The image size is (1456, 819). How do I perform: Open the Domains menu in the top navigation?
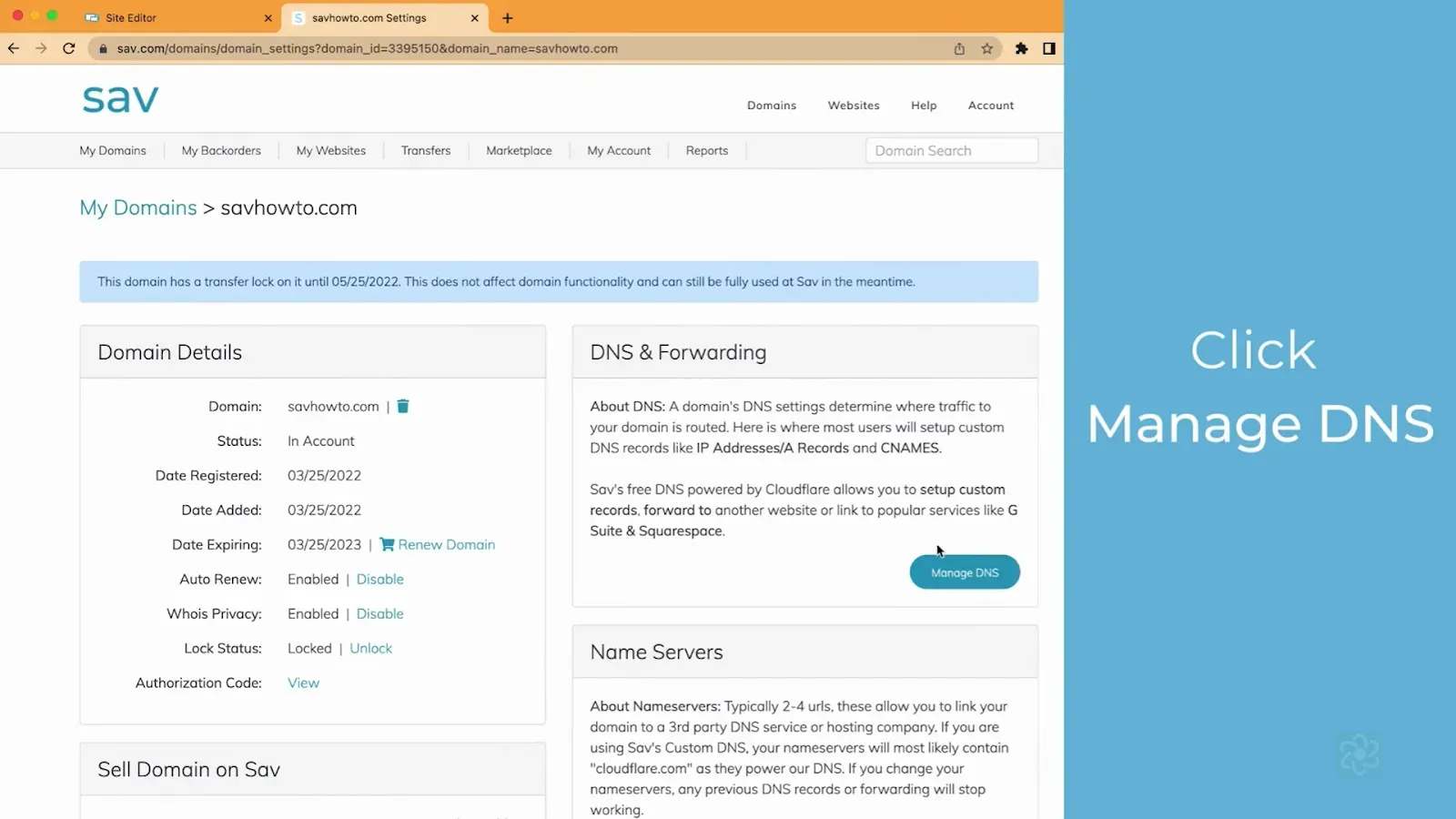(772, 106)
